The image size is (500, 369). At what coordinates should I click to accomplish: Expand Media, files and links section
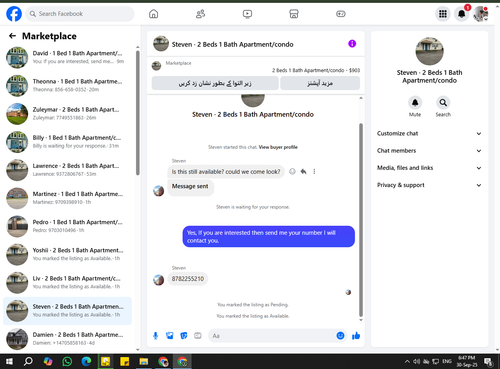429,168
